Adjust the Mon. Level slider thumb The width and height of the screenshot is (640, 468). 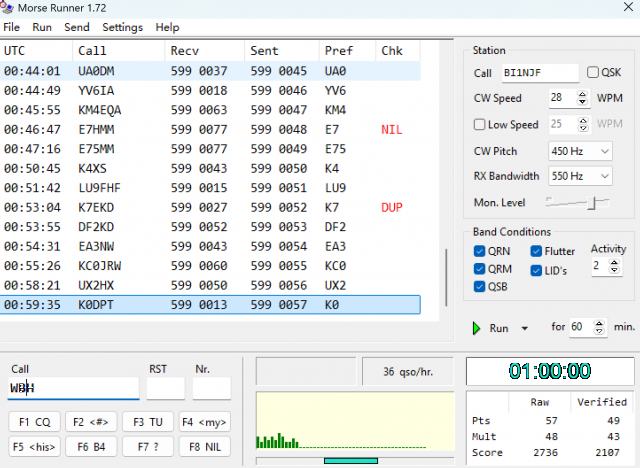pos(591,203)
